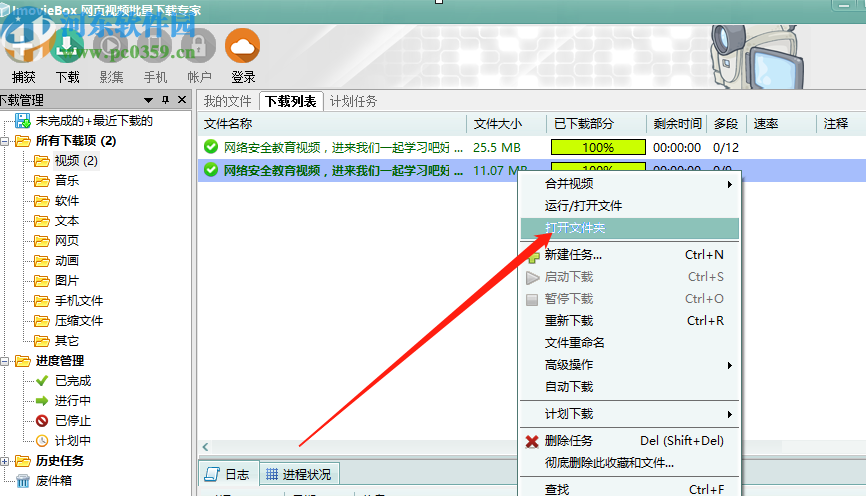Select the 0/12 segments cell
The height and width of the screenshot is (496, 866).
[726, 147]
